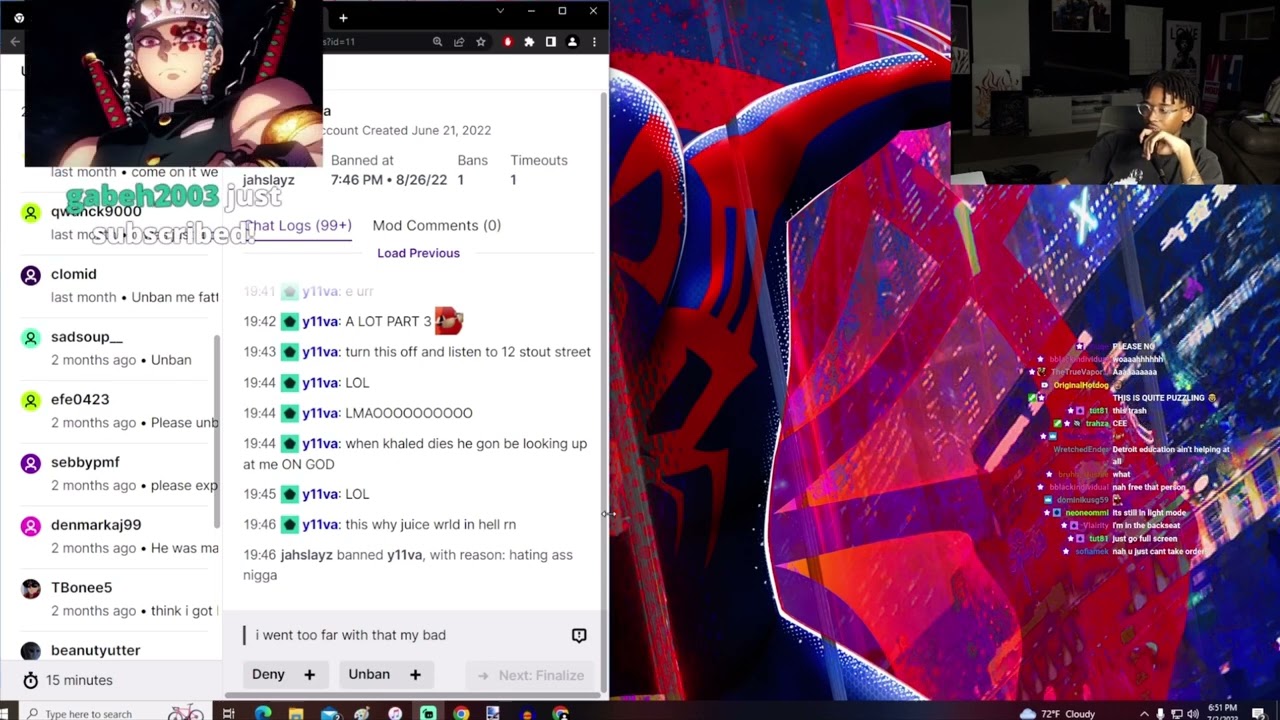Click Next: Finalize button

[531, 675]
